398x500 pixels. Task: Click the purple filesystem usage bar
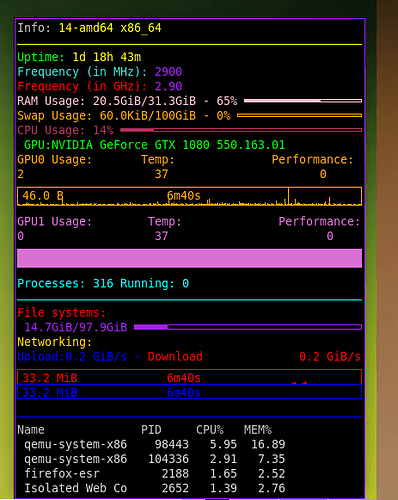[248, 327]
